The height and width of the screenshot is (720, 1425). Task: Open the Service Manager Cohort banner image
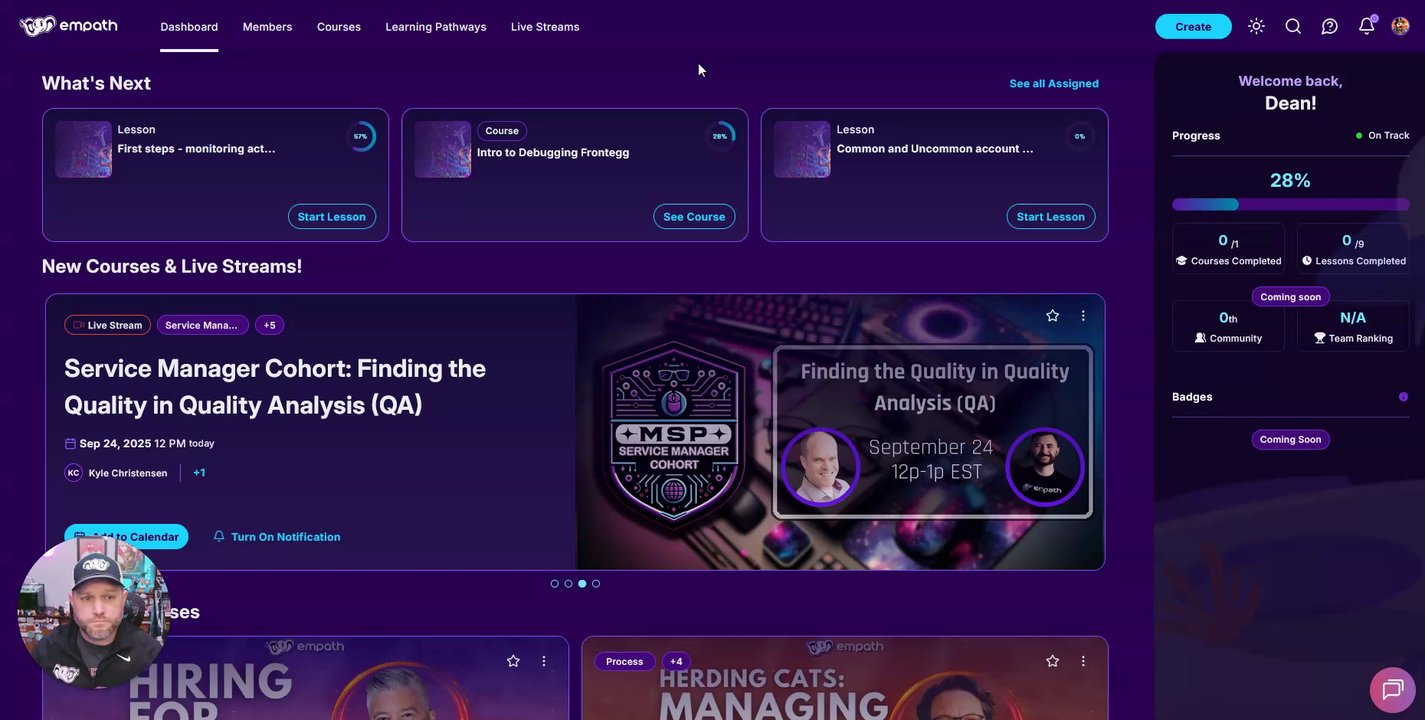click(840, 432)
